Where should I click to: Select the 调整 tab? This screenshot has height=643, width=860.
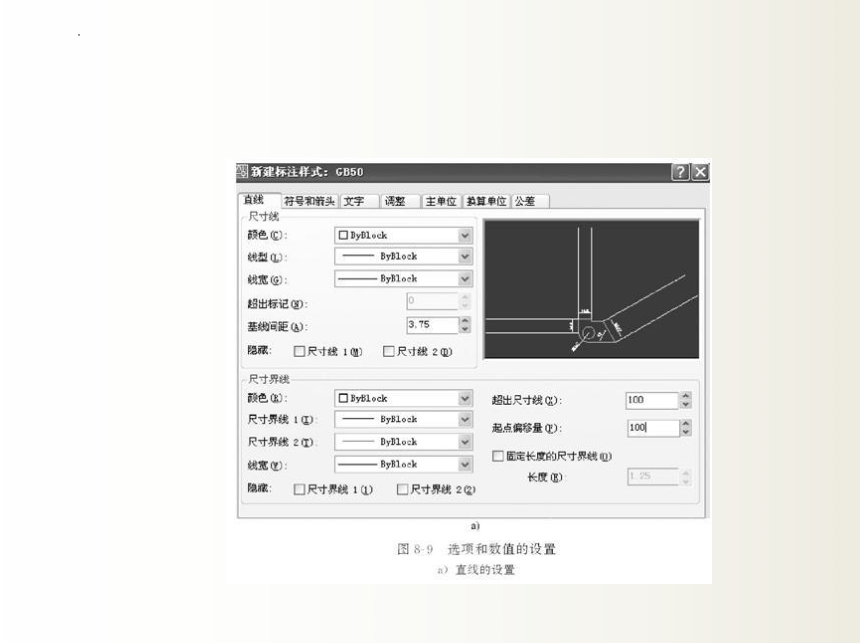[x=400, y=201]
